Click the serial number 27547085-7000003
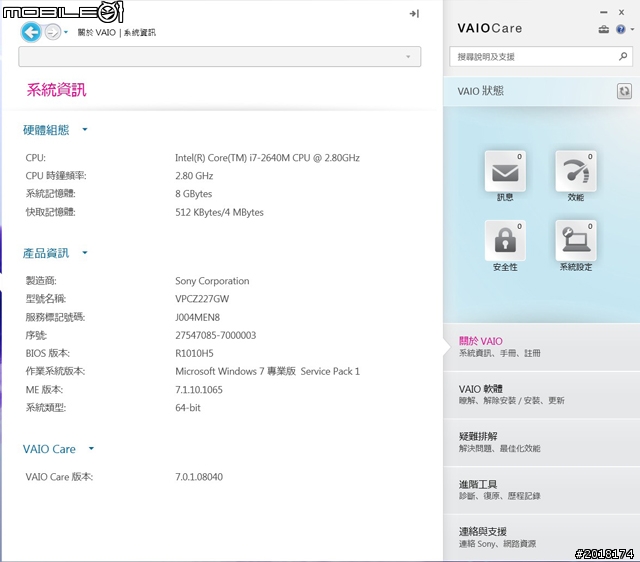Screen dimensions: 640x562 pos(216,335)
